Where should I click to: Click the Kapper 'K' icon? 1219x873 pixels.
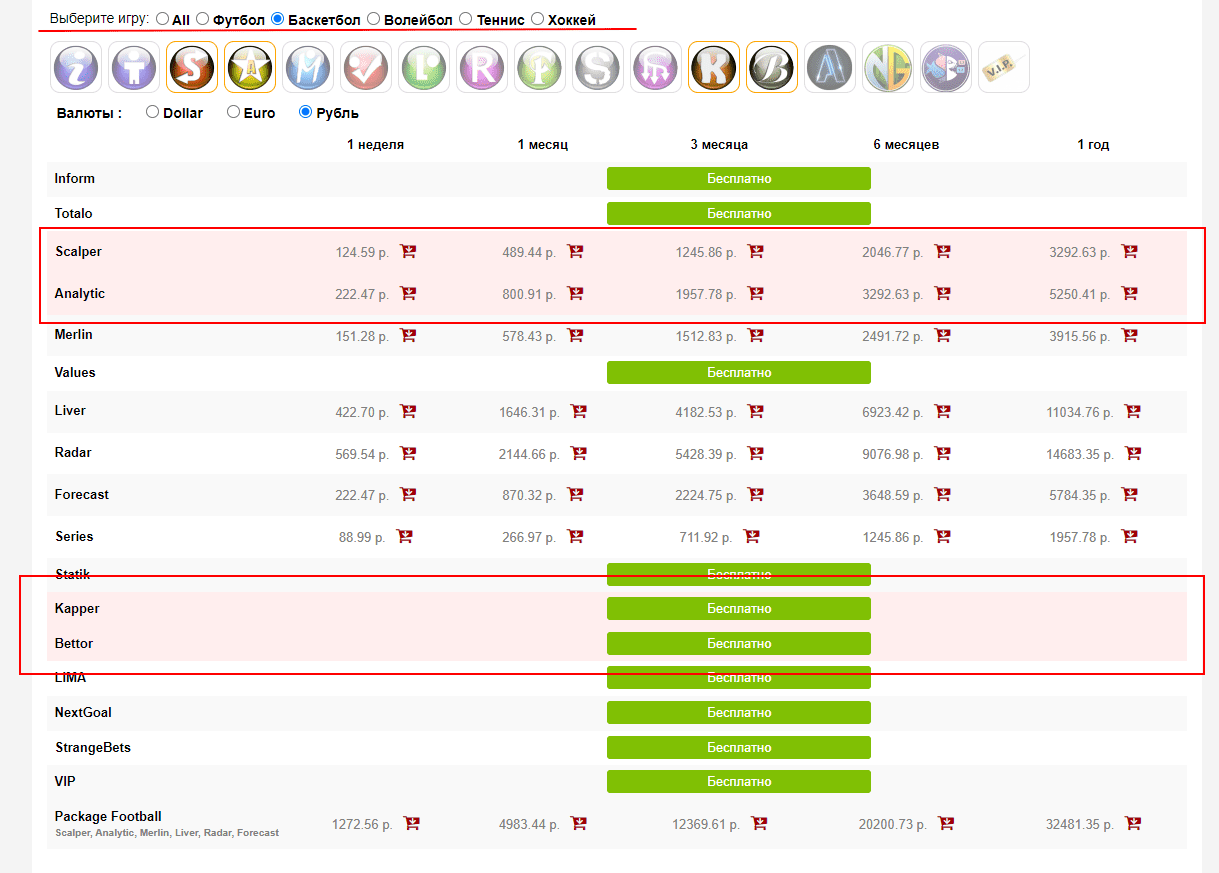pyautogui.click(x=714, y=67)
